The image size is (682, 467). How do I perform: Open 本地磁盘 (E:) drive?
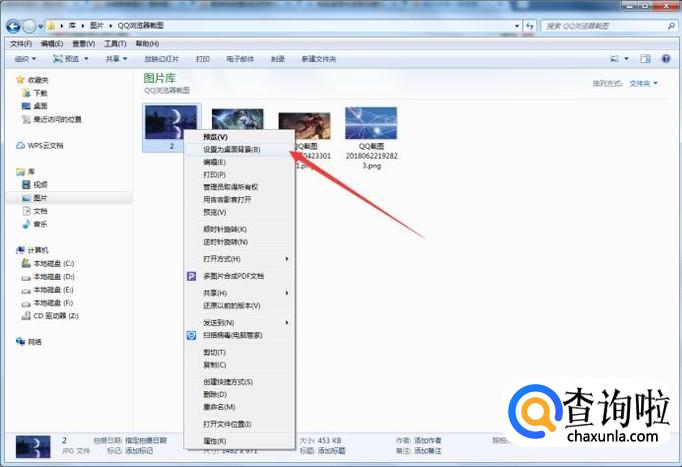[x=48, y=290]
